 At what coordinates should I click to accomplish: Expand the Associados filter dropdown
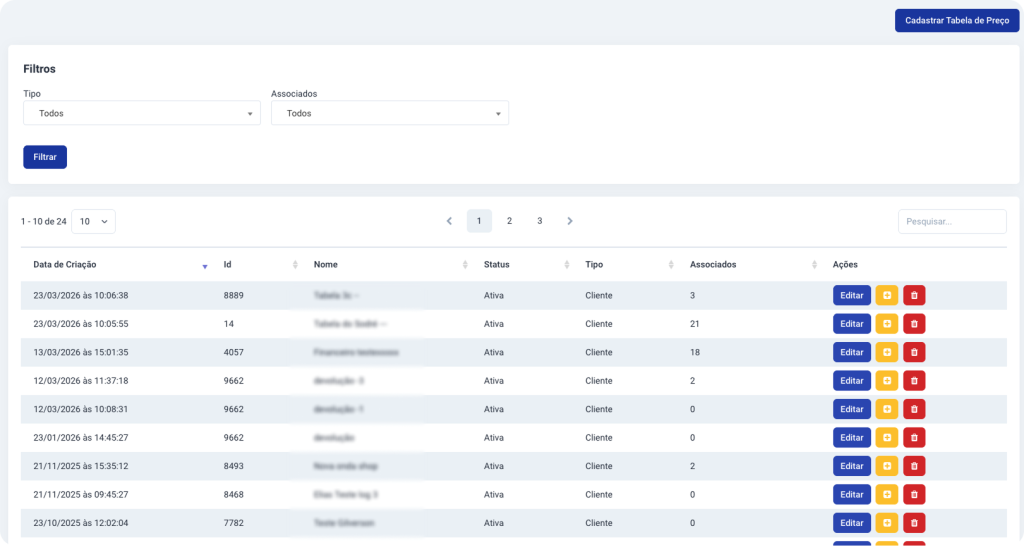click(389, 114)
